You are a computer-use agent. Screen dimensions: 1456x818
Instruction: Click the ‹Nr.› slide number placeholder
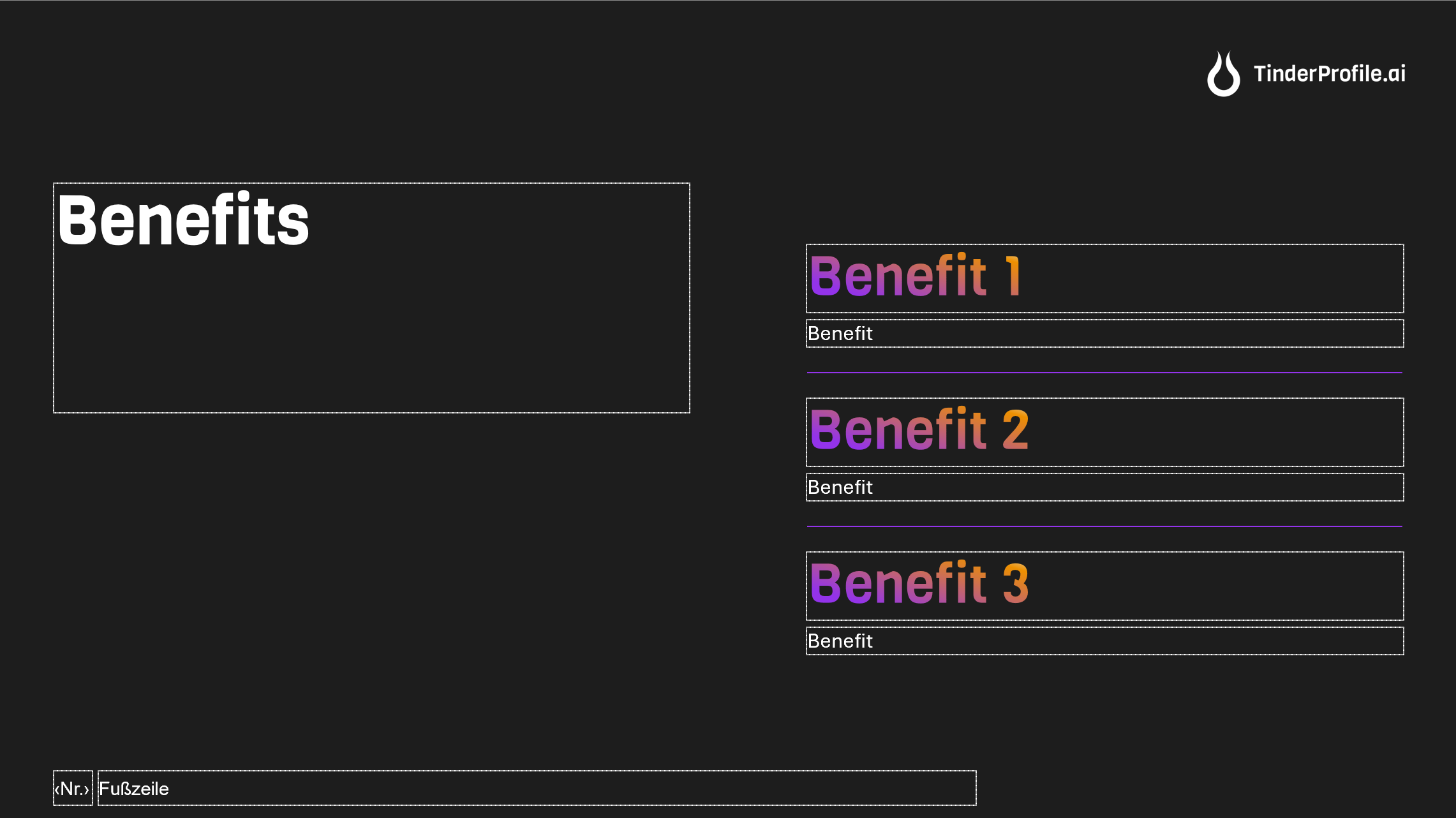(x=72, y=789)
